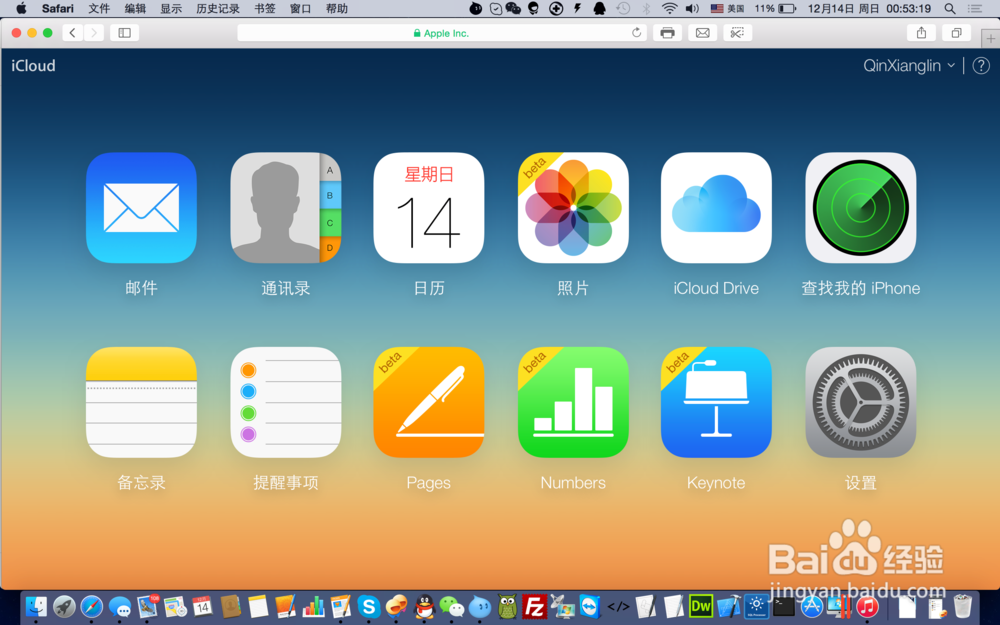Open the 历史记录 history menu
Image resolution: width=1000 pixels, height=625 pixels.
(215, 9)
